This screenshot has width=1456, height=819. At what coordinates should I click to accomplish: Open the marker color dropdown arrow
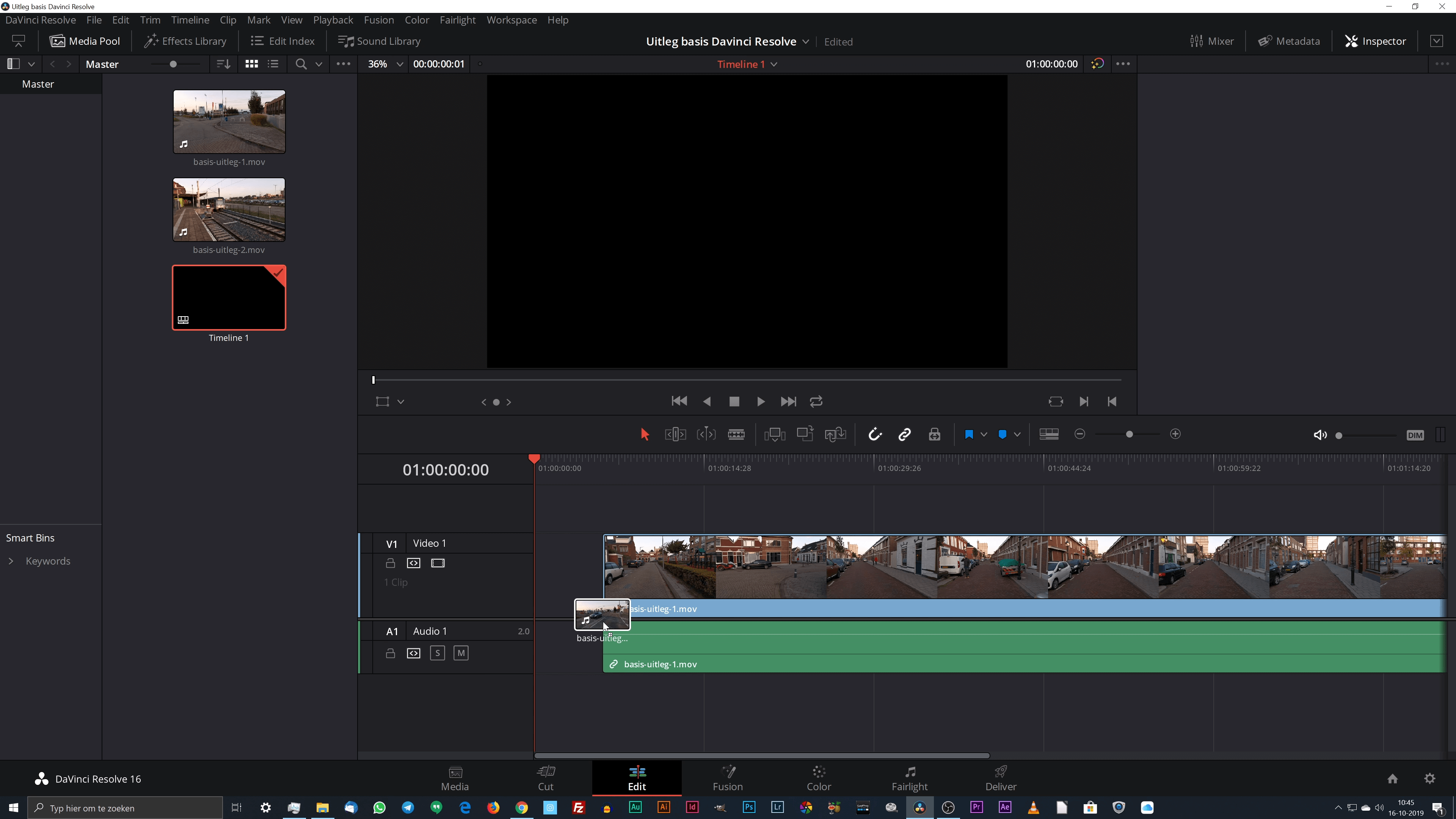[1017, 434]
